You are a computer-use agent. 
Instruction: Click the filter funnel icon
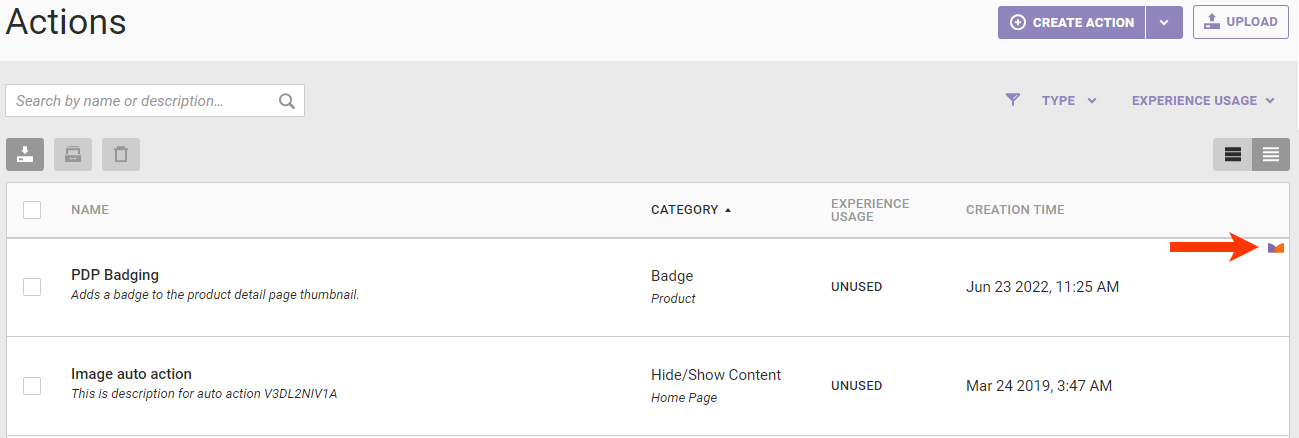pos(1013,100)
